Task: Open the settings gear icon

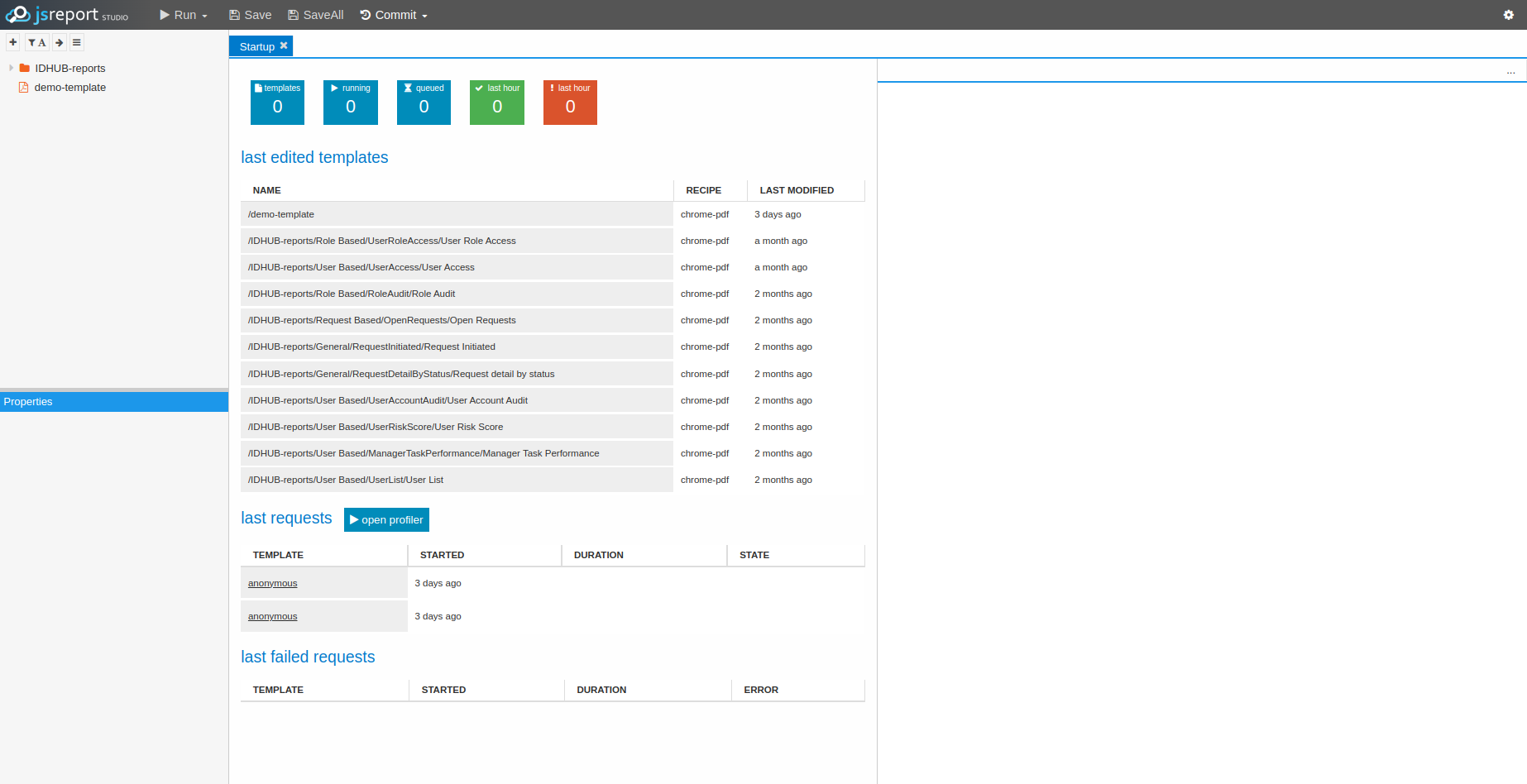Action: click(1508, 15)
